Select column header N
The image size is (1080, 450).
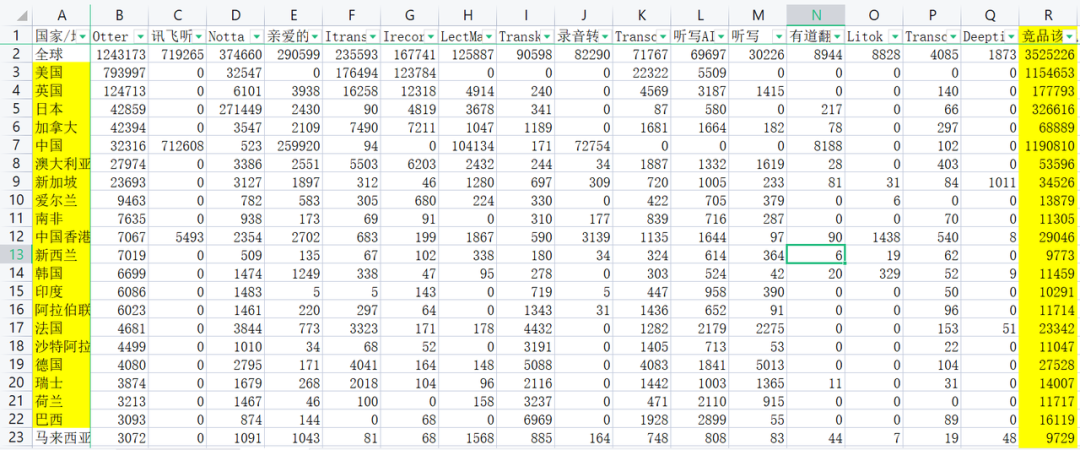(x=816, y=15)
